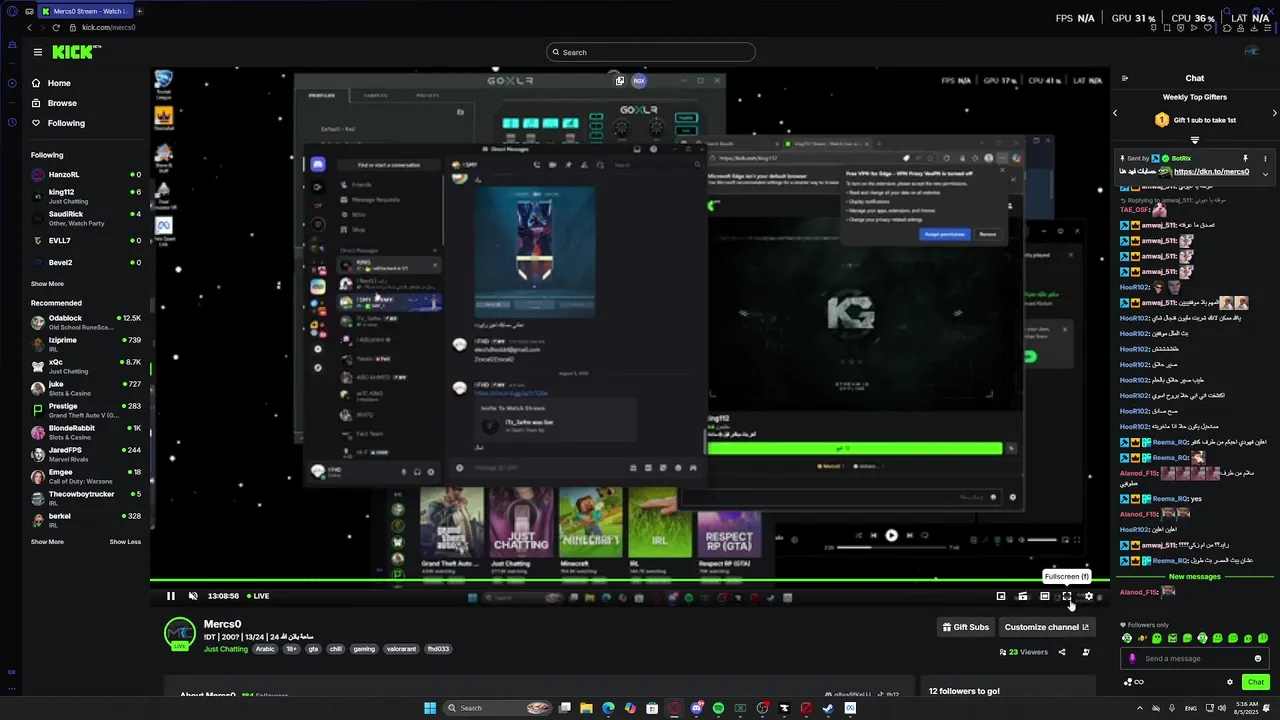Open player settings gear
Viewport: 1280px width, 720px height.
[1089, 596]
